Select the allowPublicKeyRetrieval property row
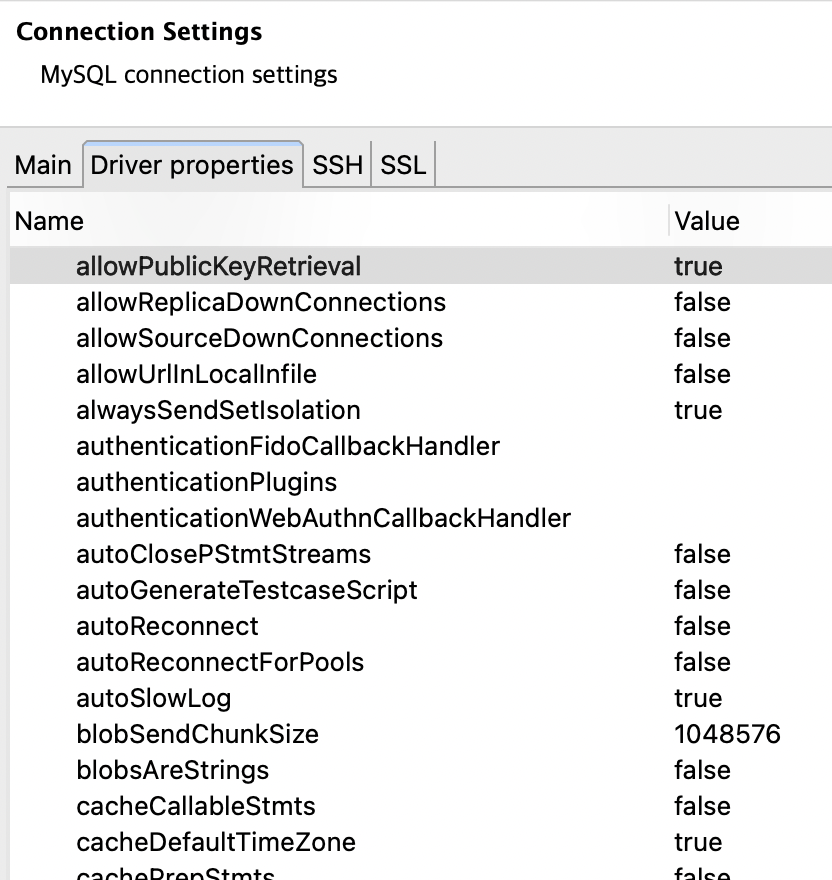The width and height of the screenshot is (832, 880). [218, 266]
